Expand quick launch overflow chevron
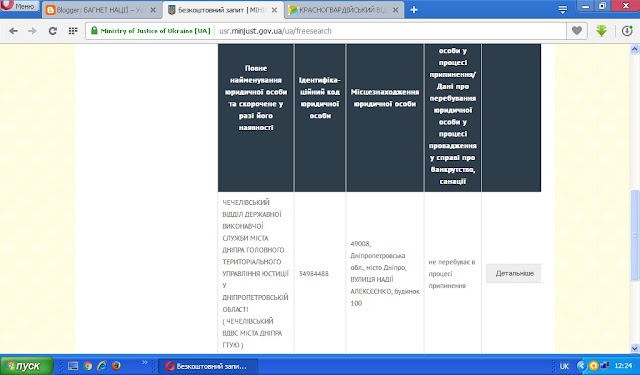 [x=144, y=362]
